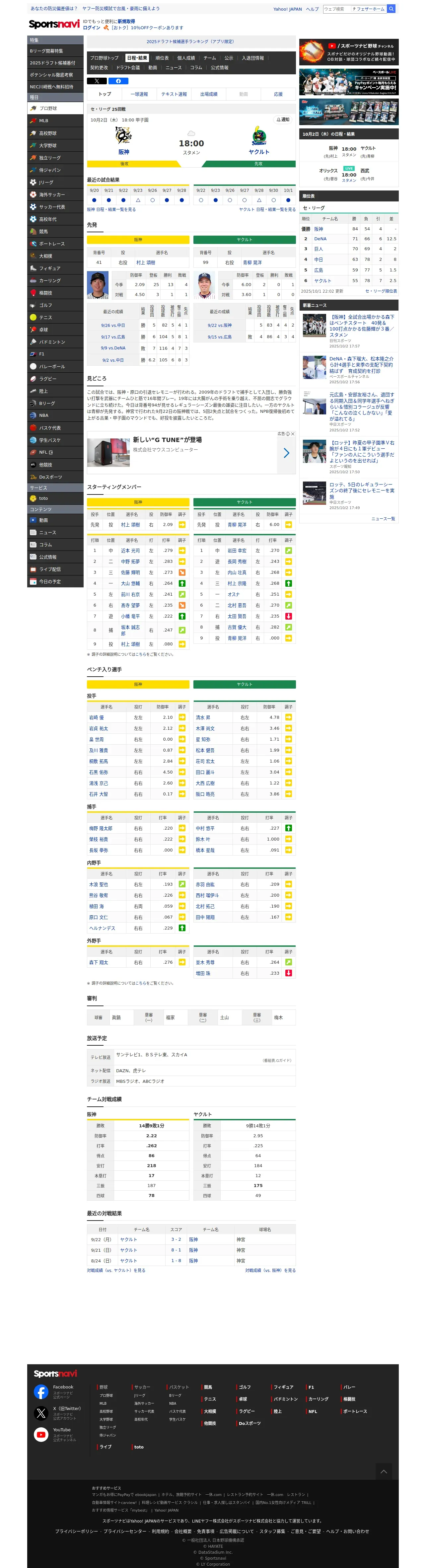426x1568 pixels.
Task: Open the スポーツナビ野球チャンネル banner thumbnail
Action: point(349,52)
